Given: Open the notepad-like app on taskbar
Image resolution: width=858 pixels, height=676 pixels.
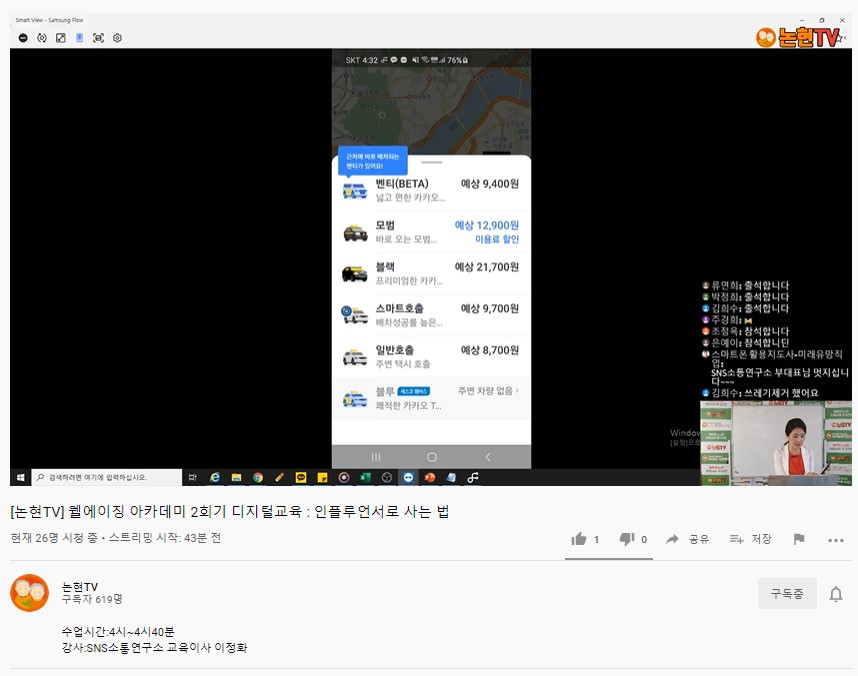Looking at the screenshot, I should point(451,477).
